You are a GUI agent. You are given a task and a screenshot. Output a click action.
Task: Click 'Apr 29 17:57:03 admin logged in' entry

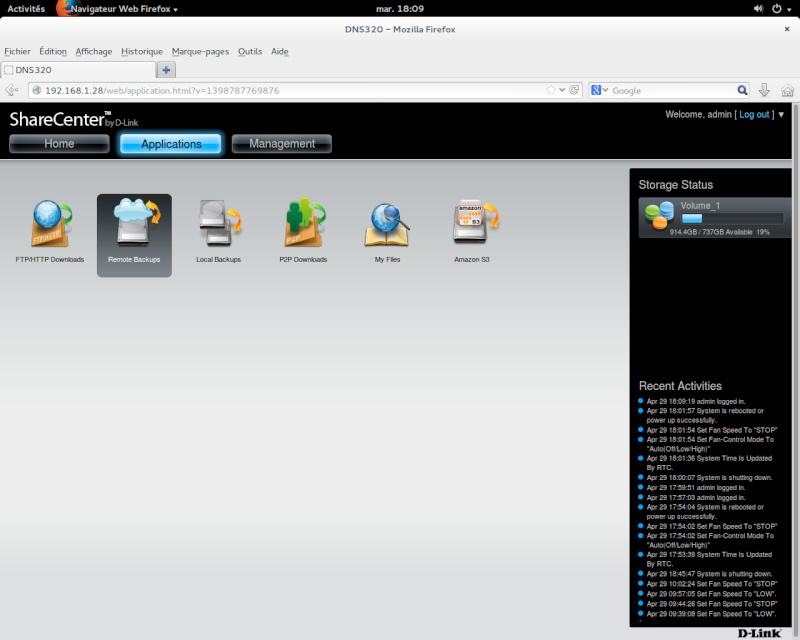(696, 497)
